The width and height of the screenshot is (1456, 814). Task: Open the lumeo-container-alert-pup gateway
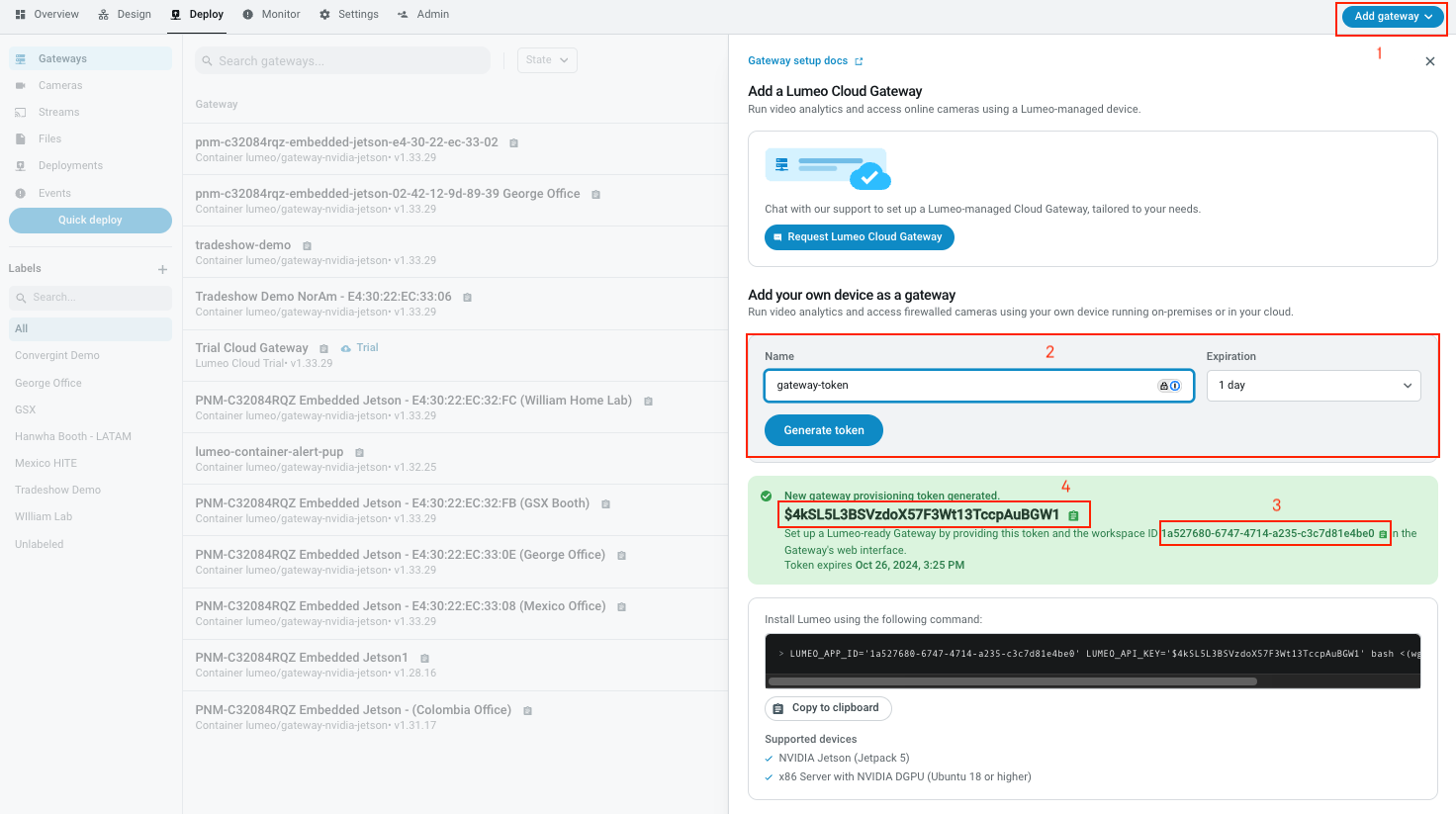[455, 459]
